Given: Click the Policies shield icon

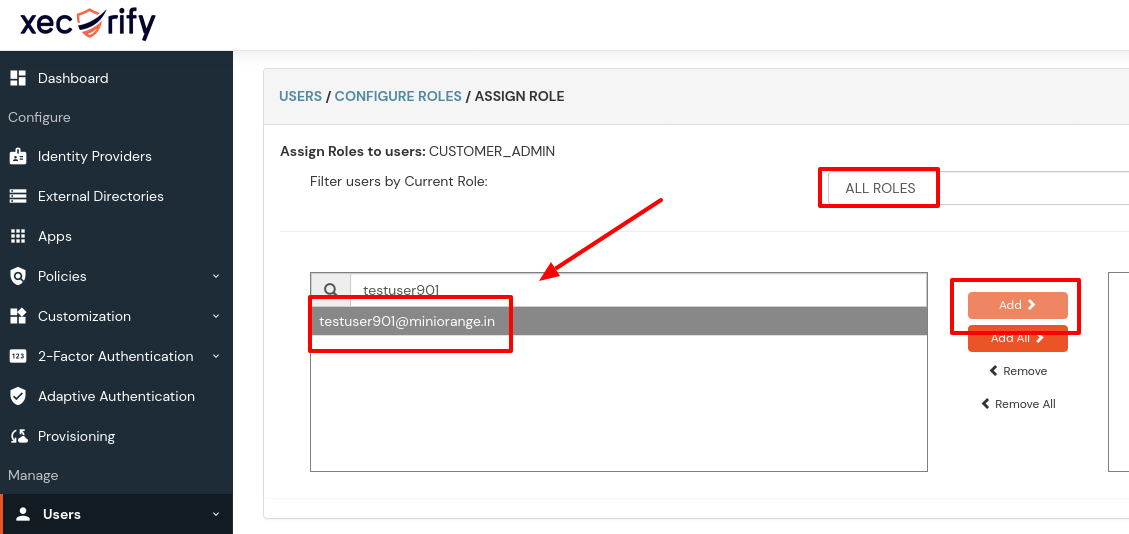Looking at the screenshot, I should pos(18,276).
